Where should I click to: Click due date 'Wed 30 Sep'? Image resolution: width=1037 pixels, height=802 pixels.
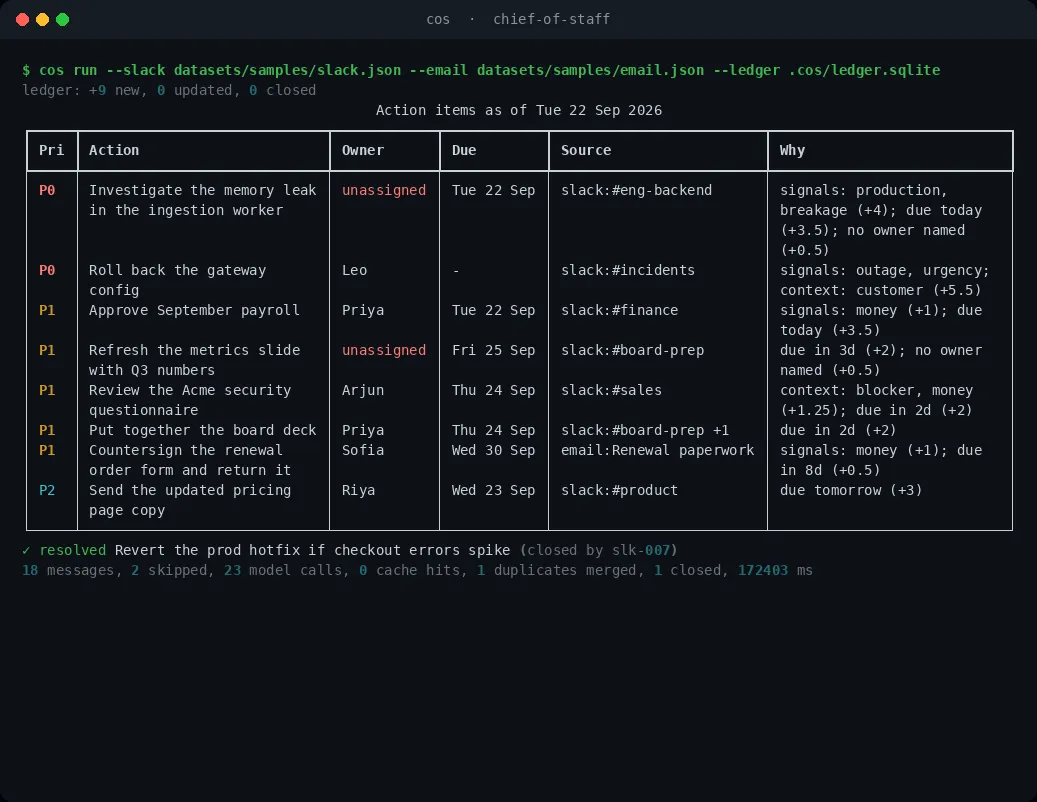493,450
